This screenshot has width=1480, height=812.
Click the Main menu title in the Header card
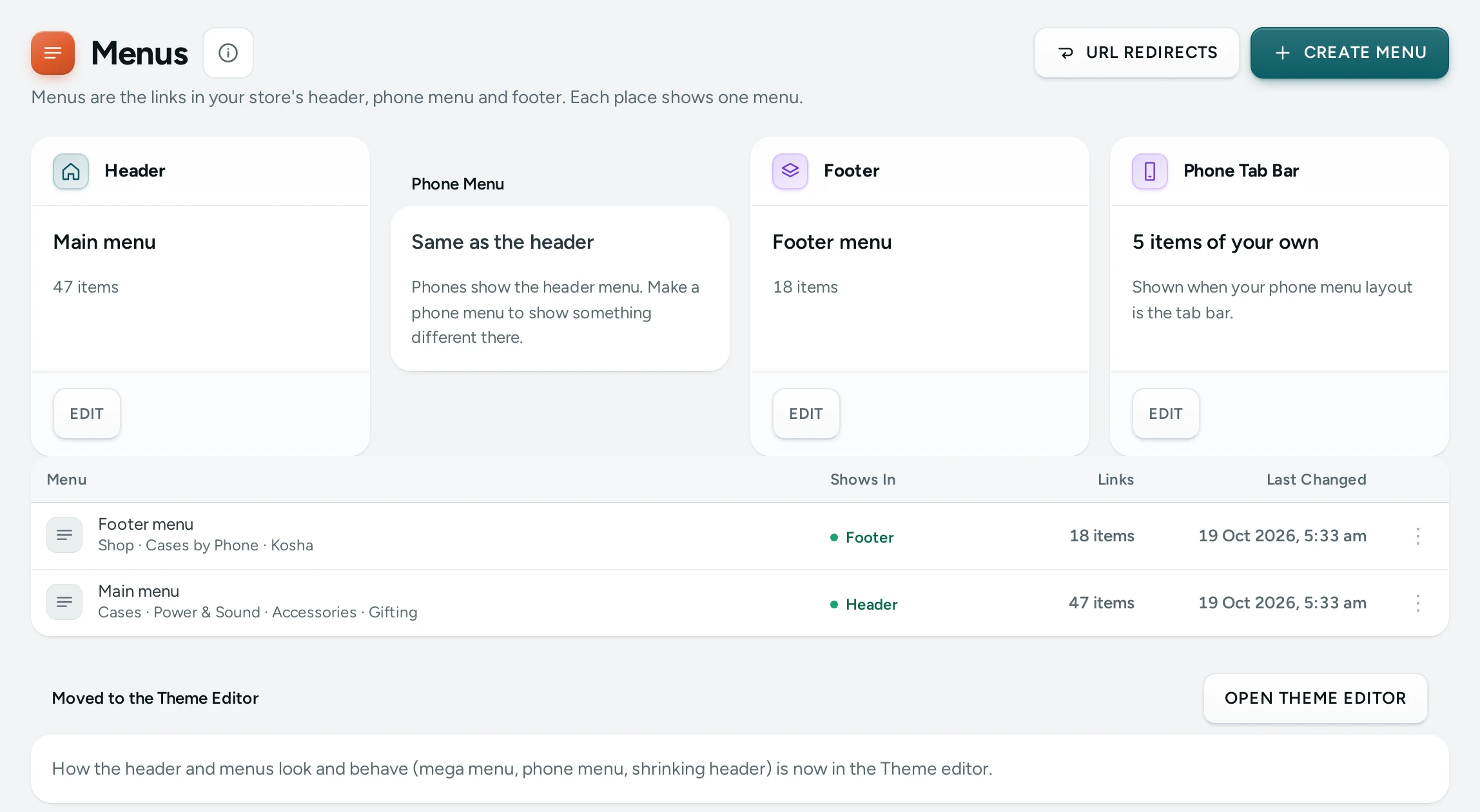click(x=104, y=242)
